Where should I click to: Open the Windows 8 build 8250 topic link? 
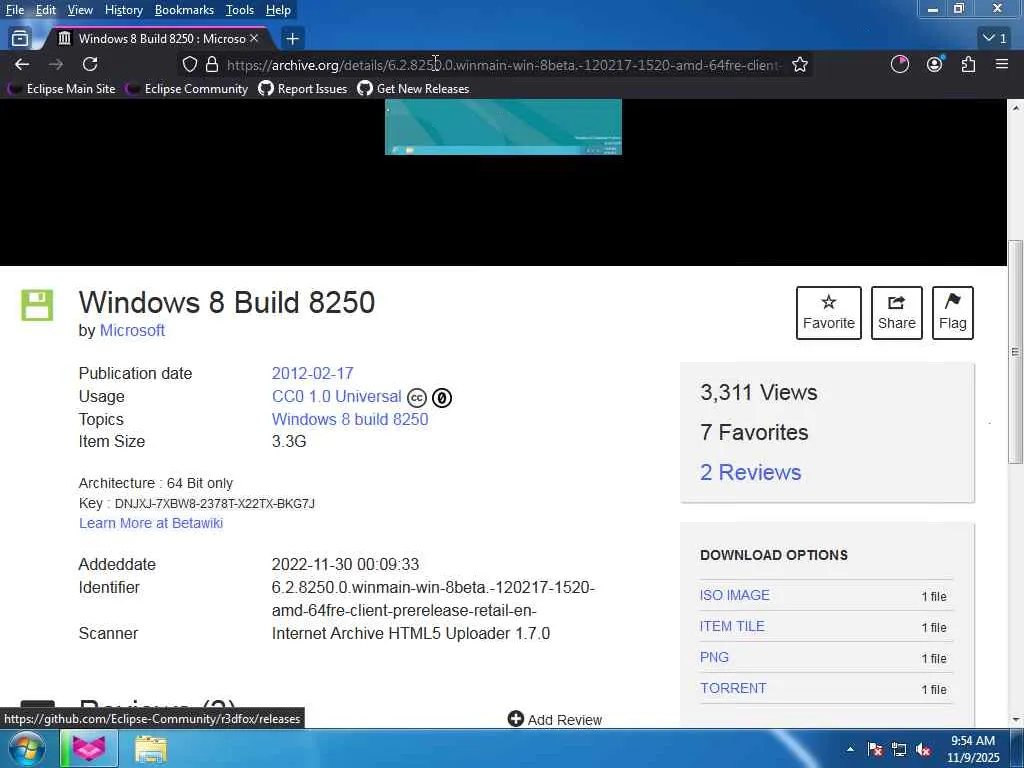[x=350, y=419]
